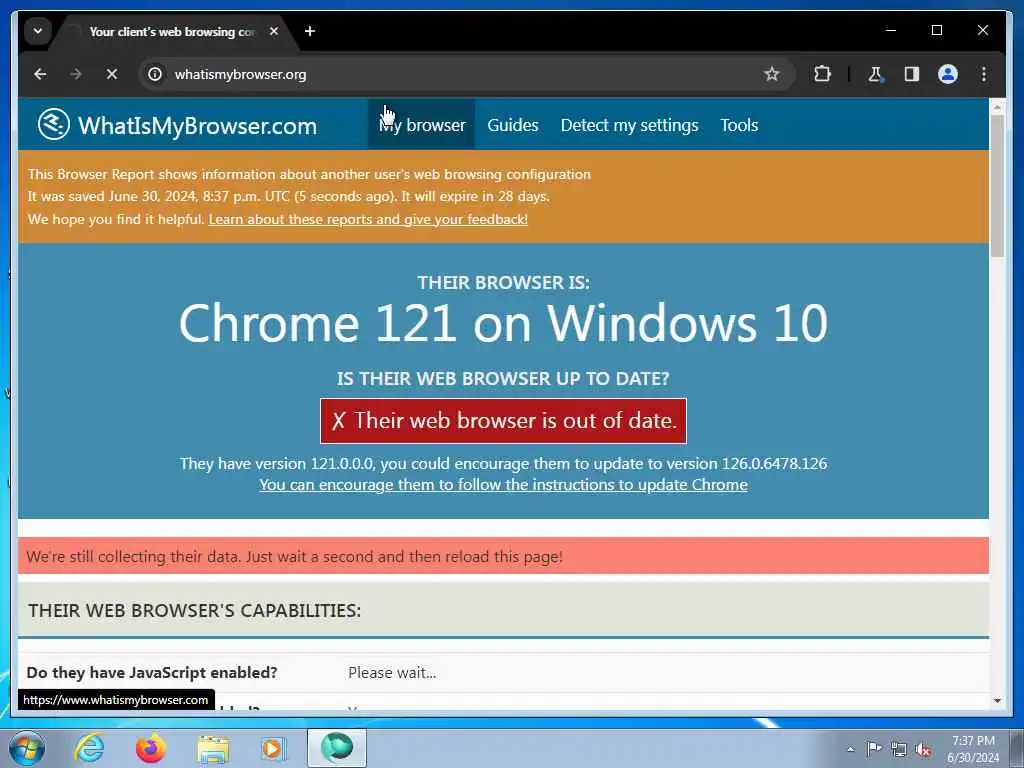This screenshot has width=1024, height=768.
Task: Open the user profile avatar
Action: coord(948,74)
